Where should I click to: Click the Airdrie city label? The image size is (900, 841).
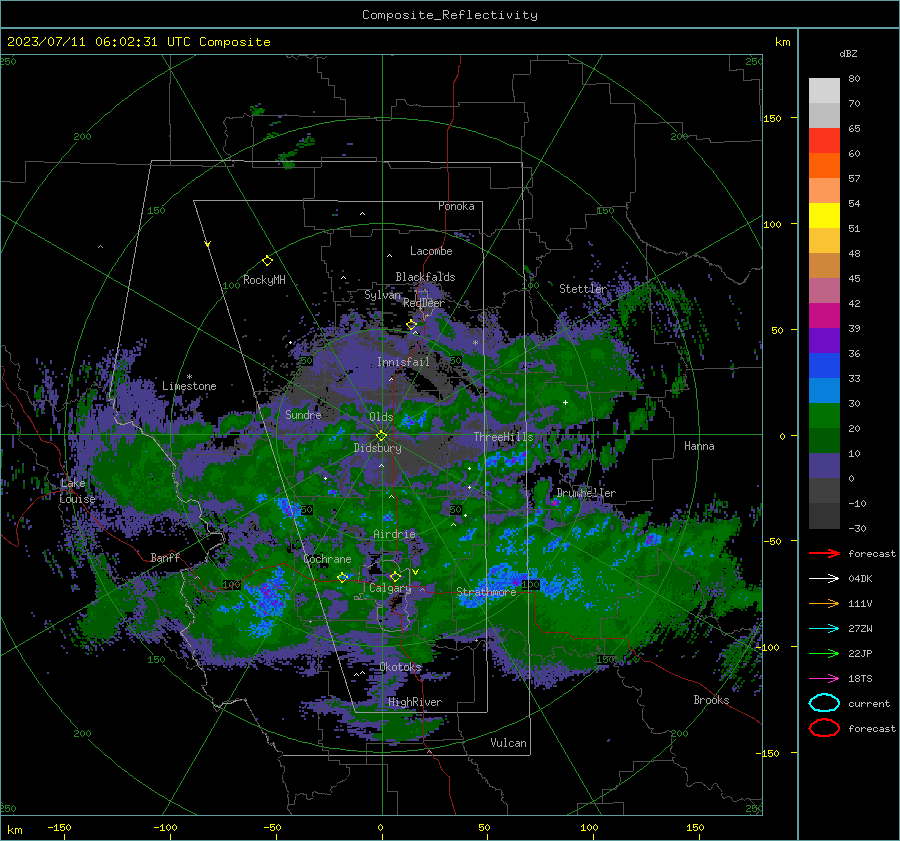(x=394, y=534)
